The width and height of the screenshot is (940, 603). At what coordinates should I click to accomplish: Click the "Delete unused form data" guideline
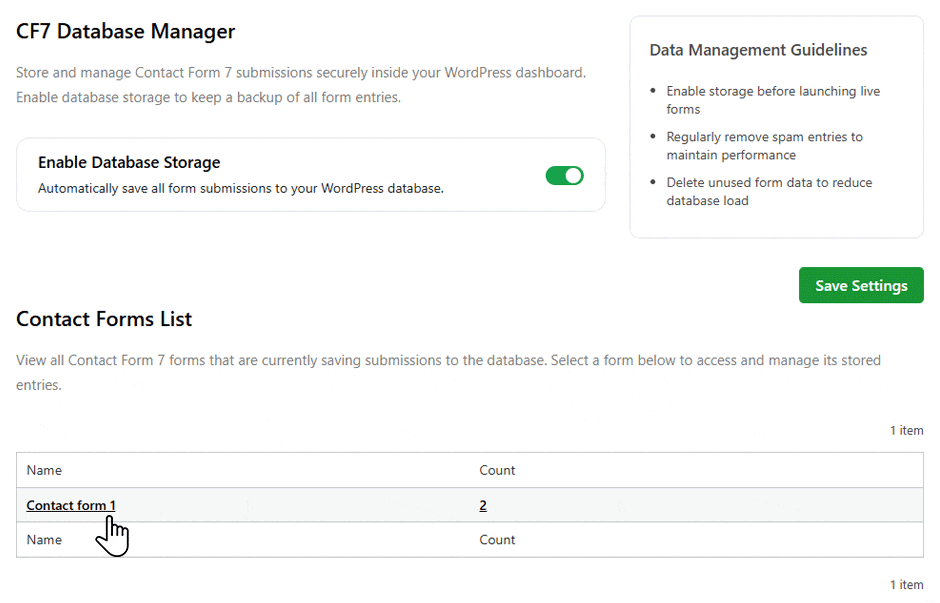click(x=769, y=191)
